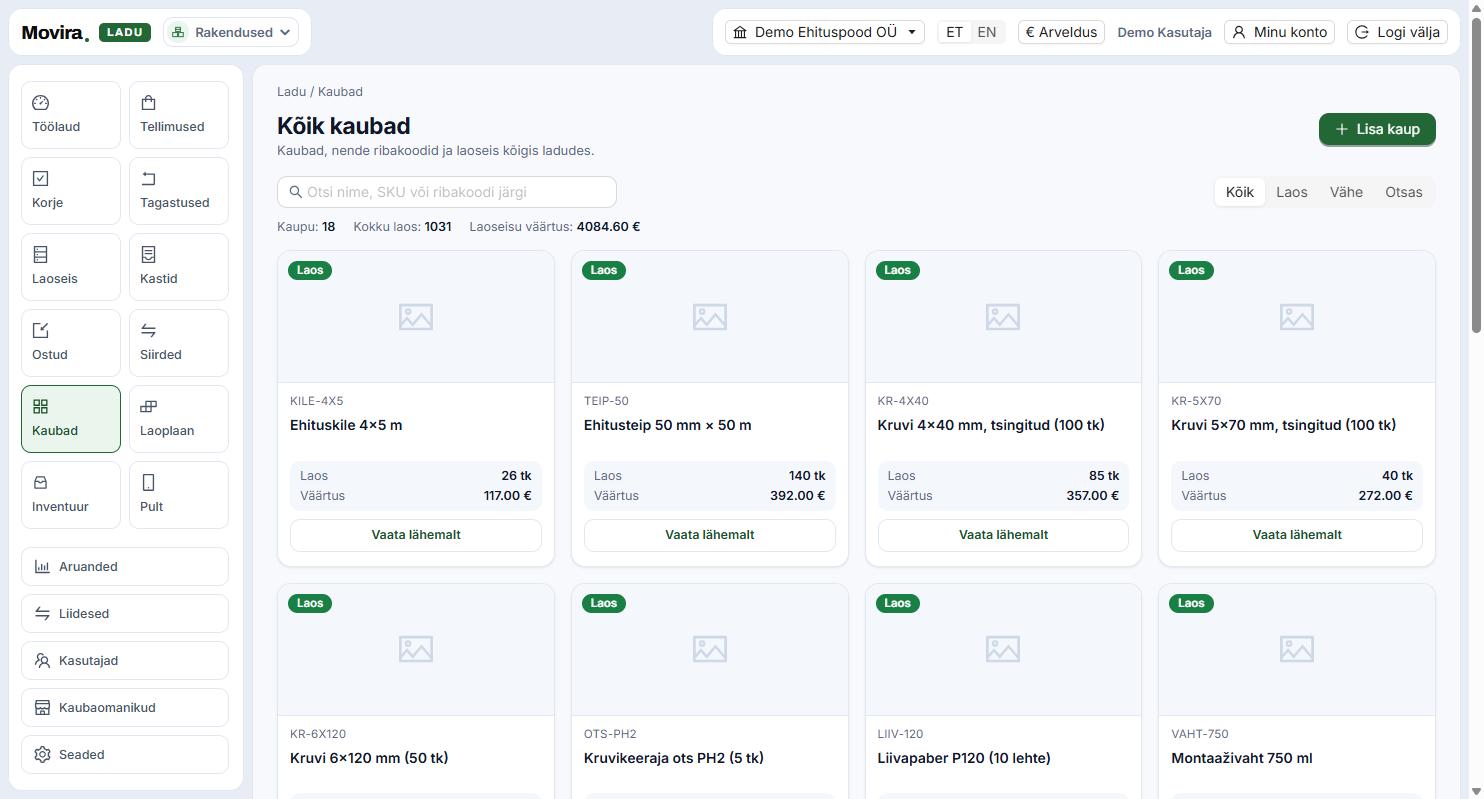View details of Kruvi 5×70 mm product
The height and width of the screenshot is (799, 1484).
click(1297, 535)
